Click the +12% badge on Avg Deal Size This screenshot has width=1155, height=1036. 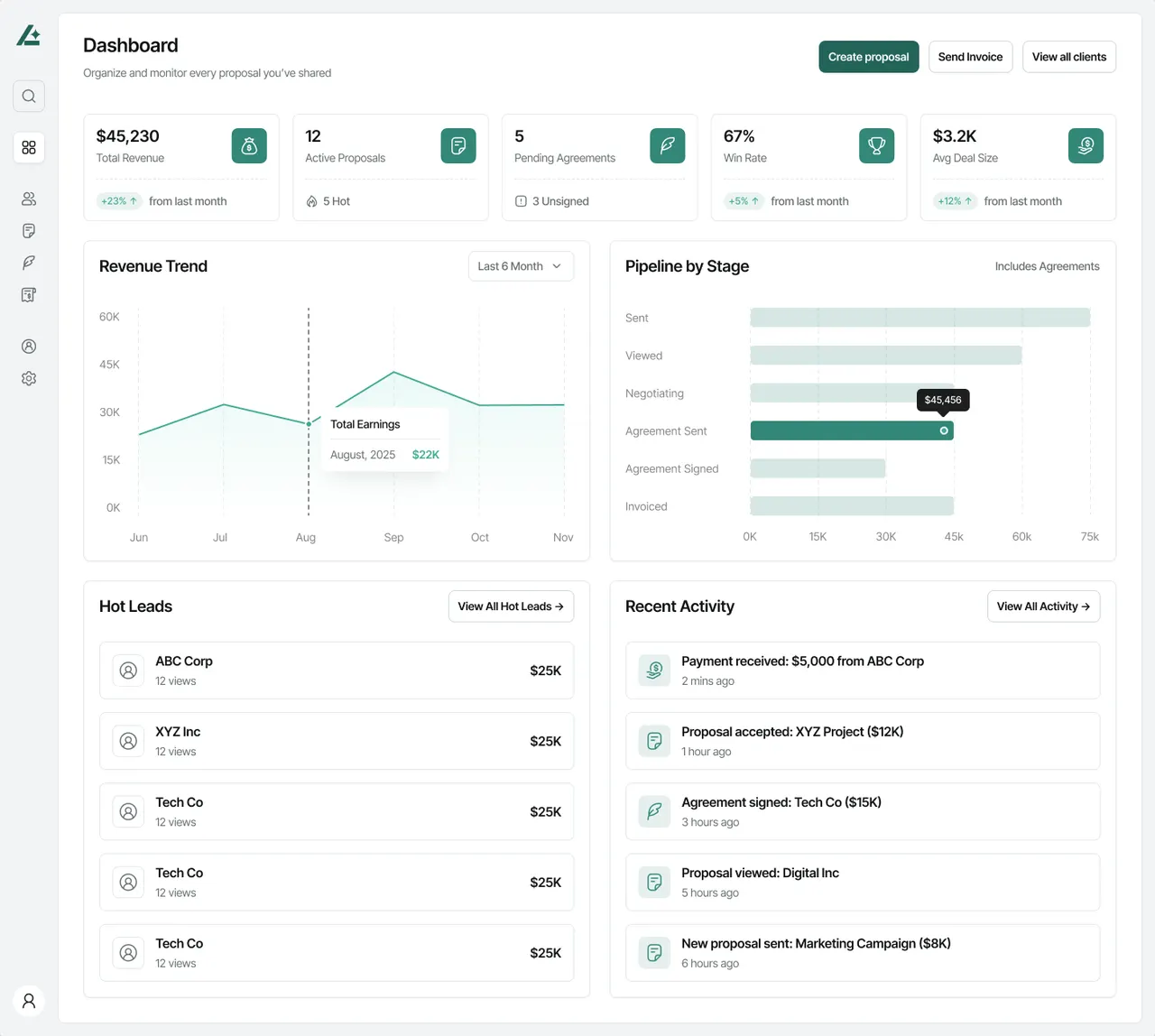956,201
